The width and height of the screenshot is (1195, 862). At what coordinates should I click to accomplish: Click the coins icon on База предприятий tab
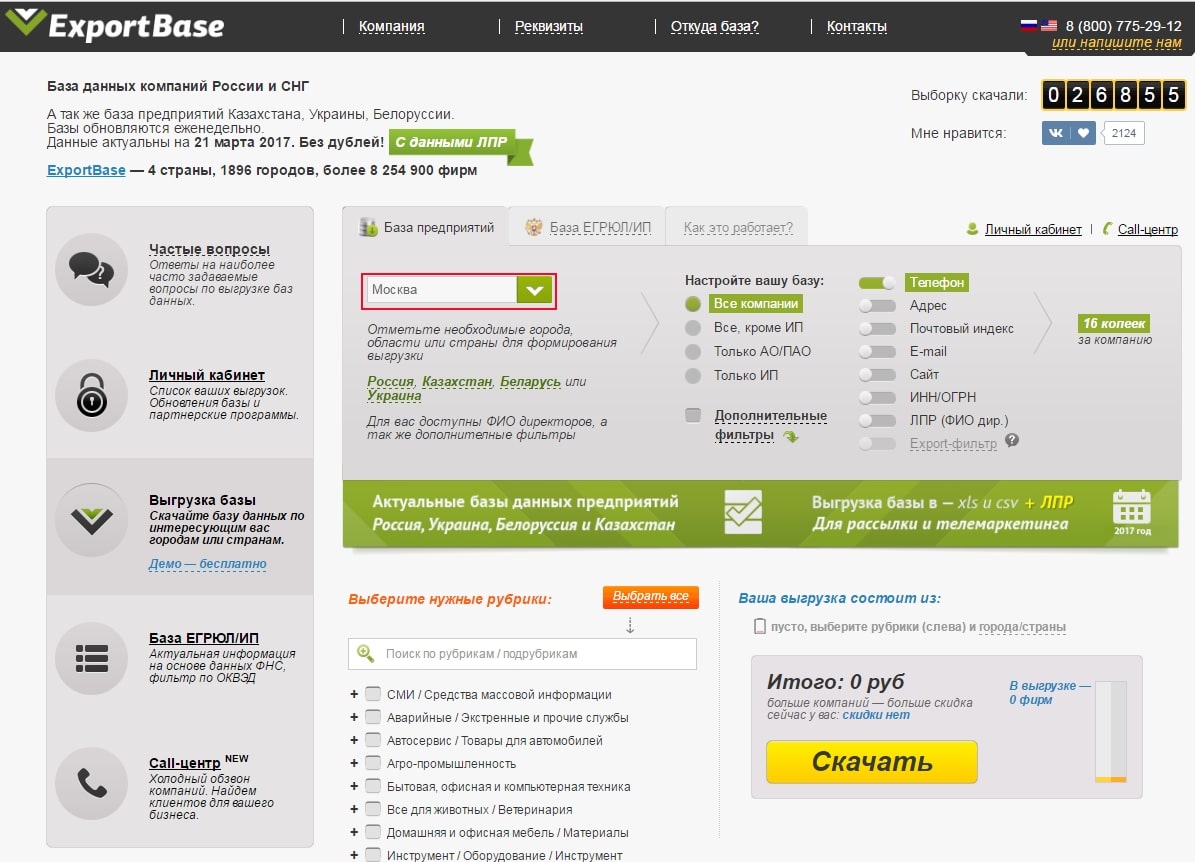pos(369,227)
